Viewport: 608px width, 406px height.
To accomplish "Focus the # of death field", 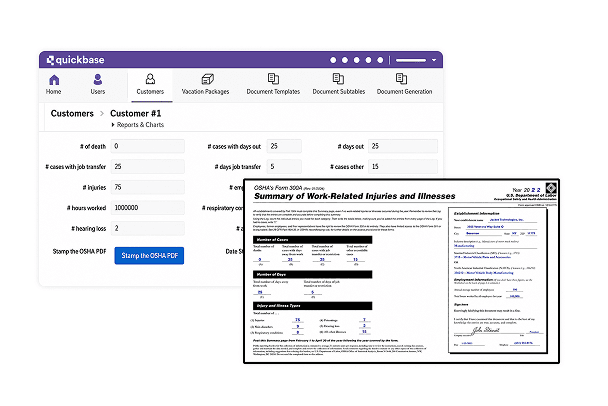I will (x=148, y=146).
